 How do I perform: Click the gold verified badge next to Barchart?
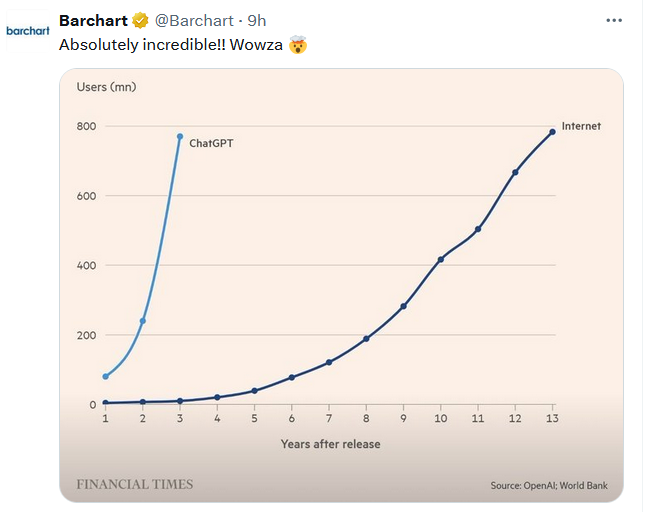(142, 21)
